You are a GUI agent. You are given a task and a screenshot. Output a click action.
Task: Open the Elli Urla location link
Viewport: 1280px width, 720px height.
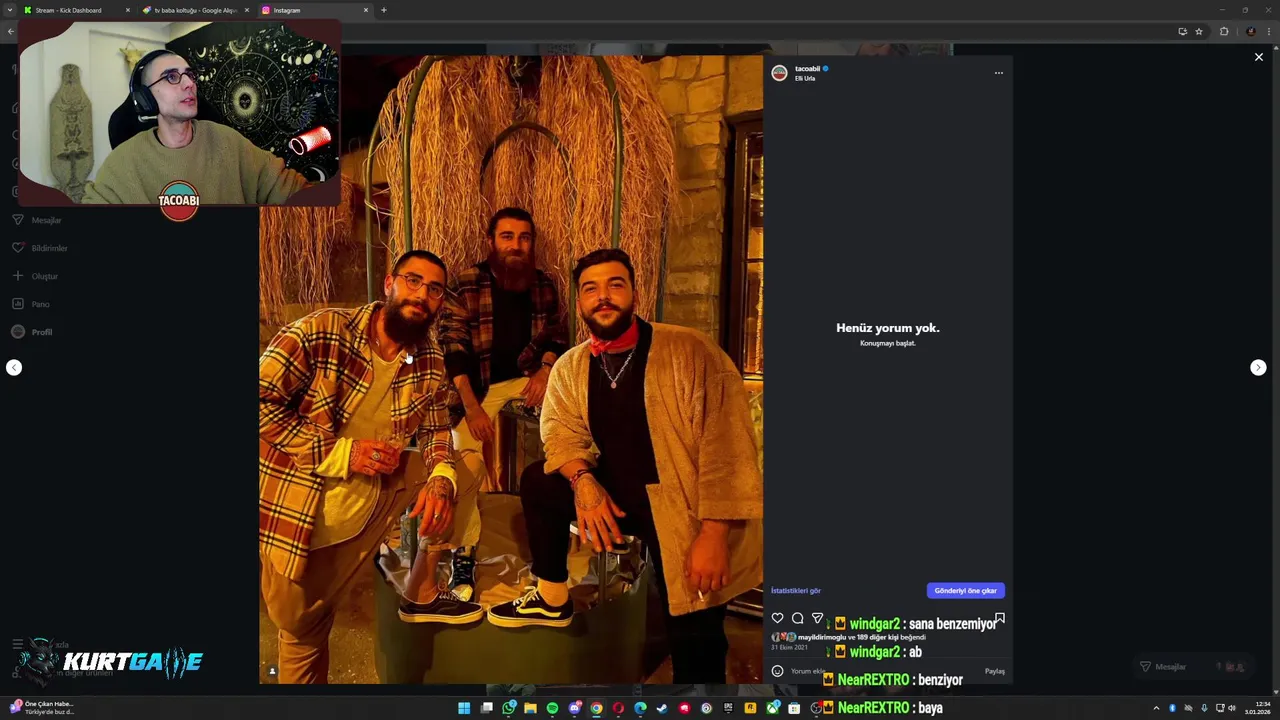[805, 78]
